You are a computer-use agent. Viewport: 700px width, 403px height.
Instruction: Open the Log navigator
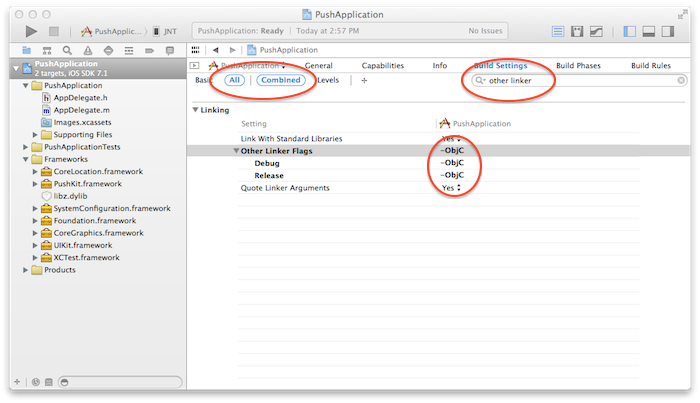click(170, 50)
